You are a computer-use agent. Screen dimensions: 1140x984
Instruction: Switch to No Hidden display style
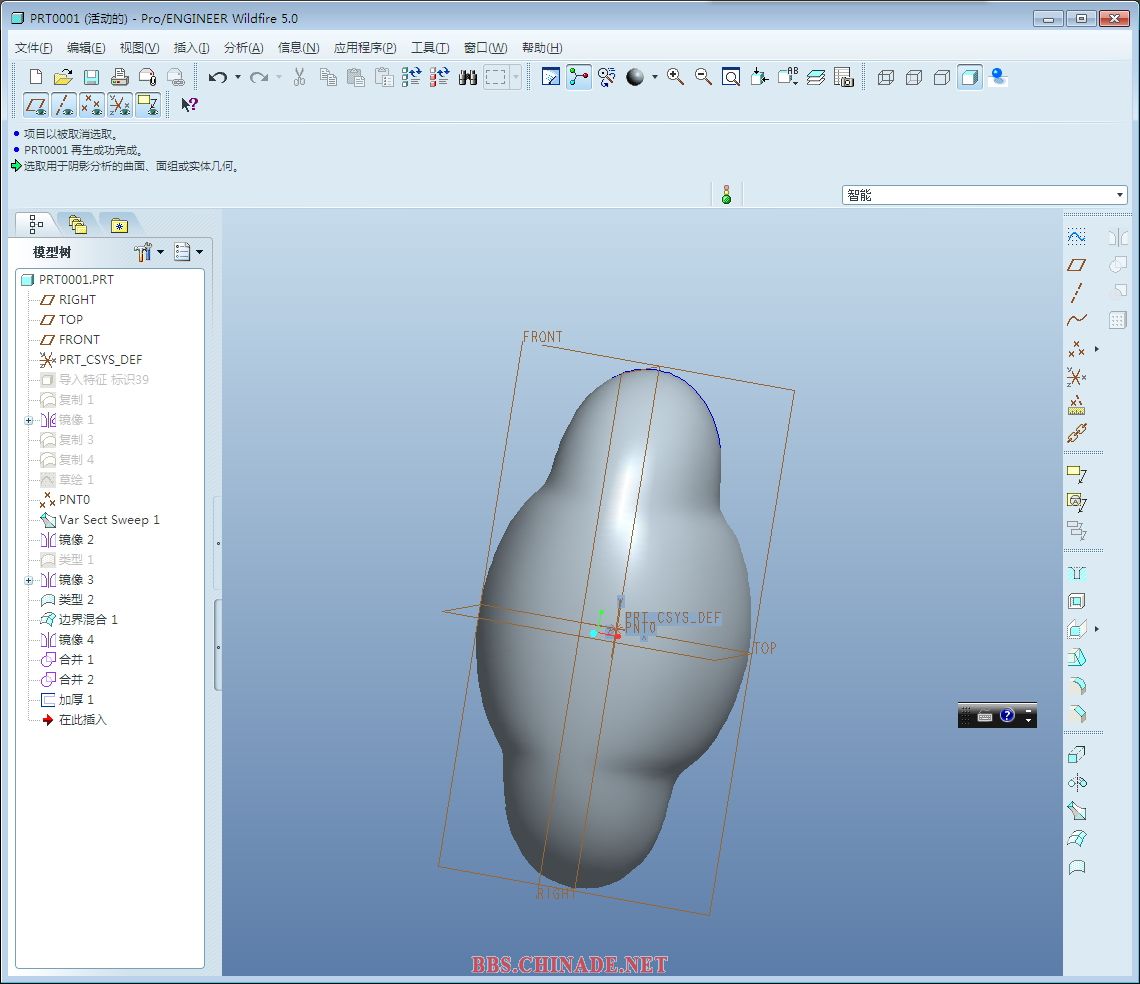tap(942, 77)
